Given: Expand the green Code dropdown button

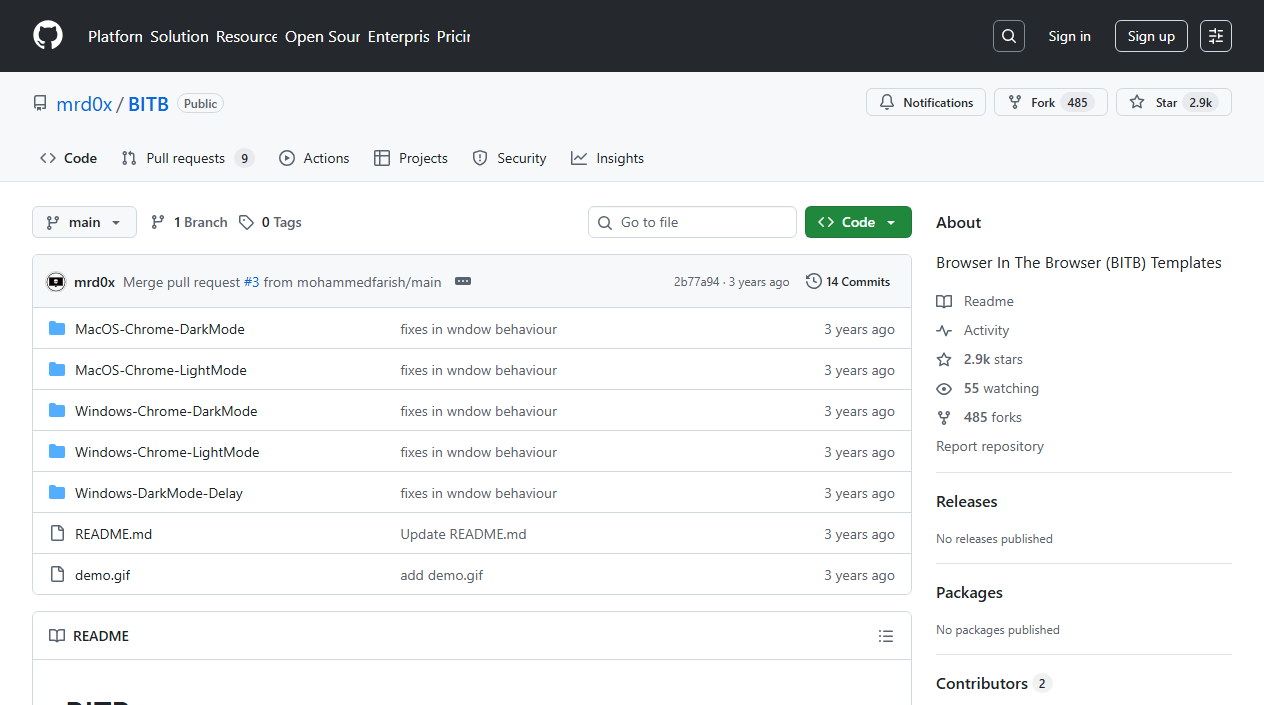Looking at the screenshot, I should tap(858, 222).
